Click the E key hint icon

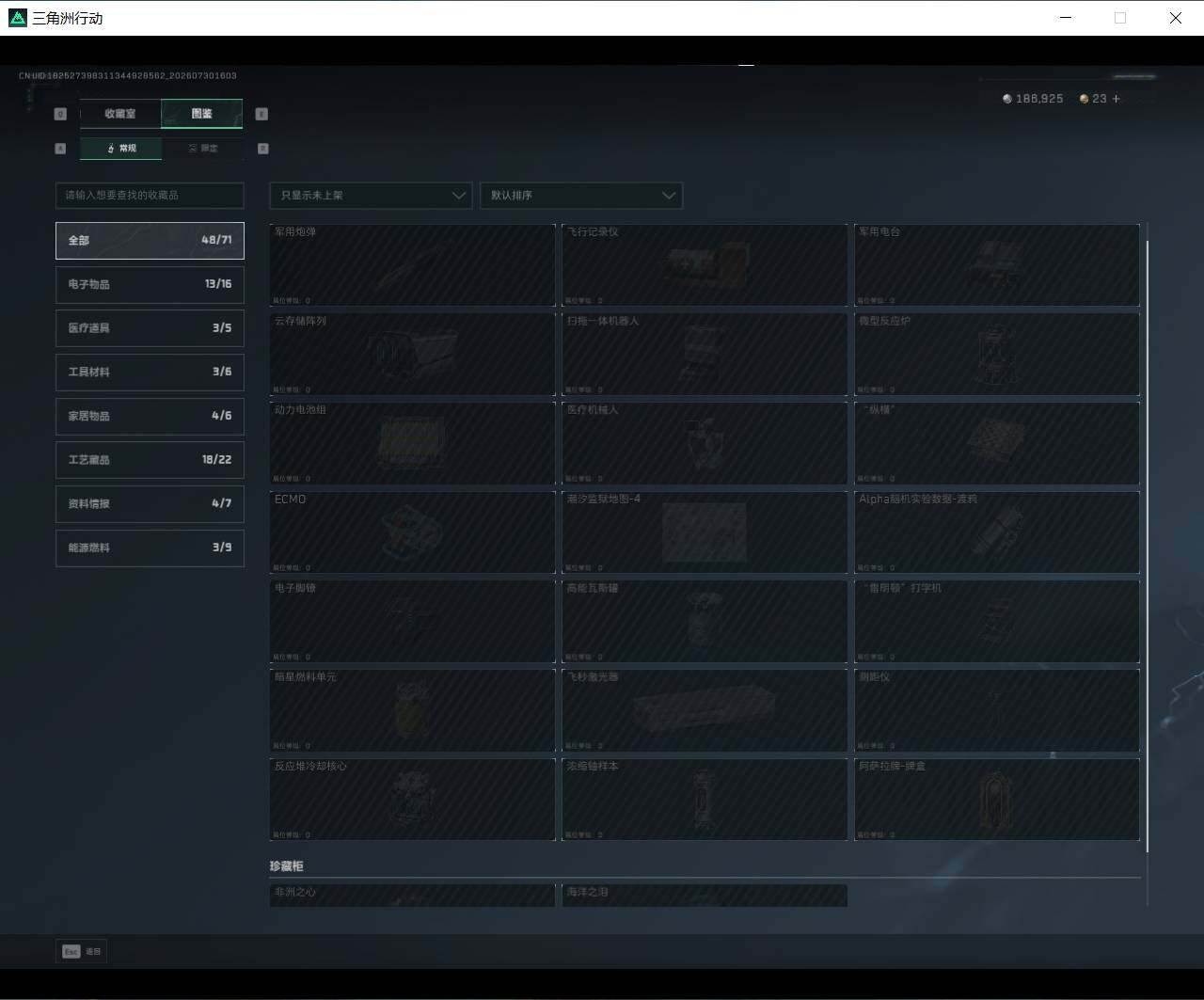[x=261, y=114]
